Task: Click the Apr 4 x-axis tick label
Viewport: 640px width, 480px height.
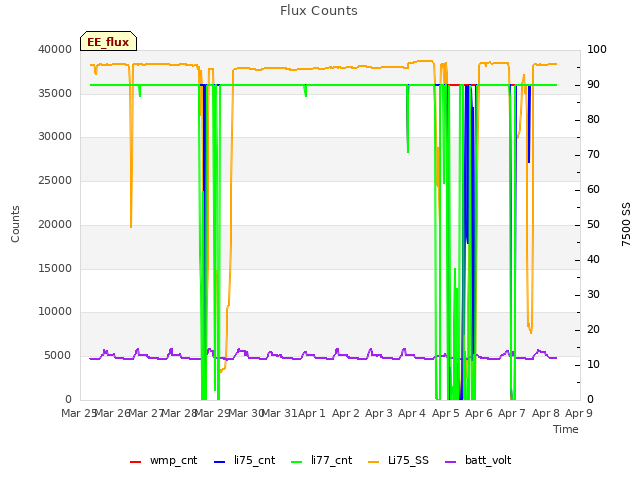Action: [412, 413]
